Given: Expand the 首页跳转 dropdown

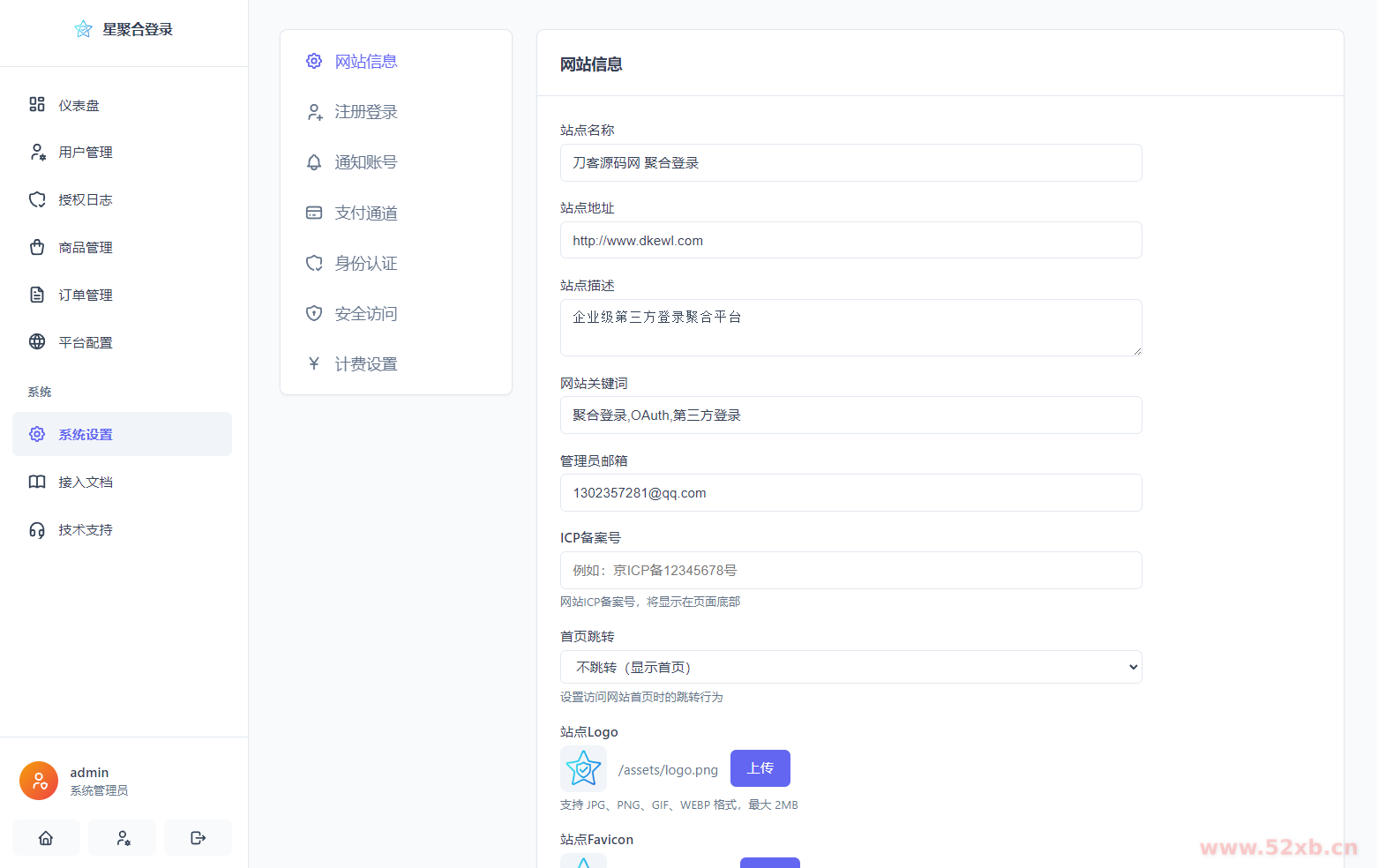Looking at the screenshot, I should [x=850, y=667].
